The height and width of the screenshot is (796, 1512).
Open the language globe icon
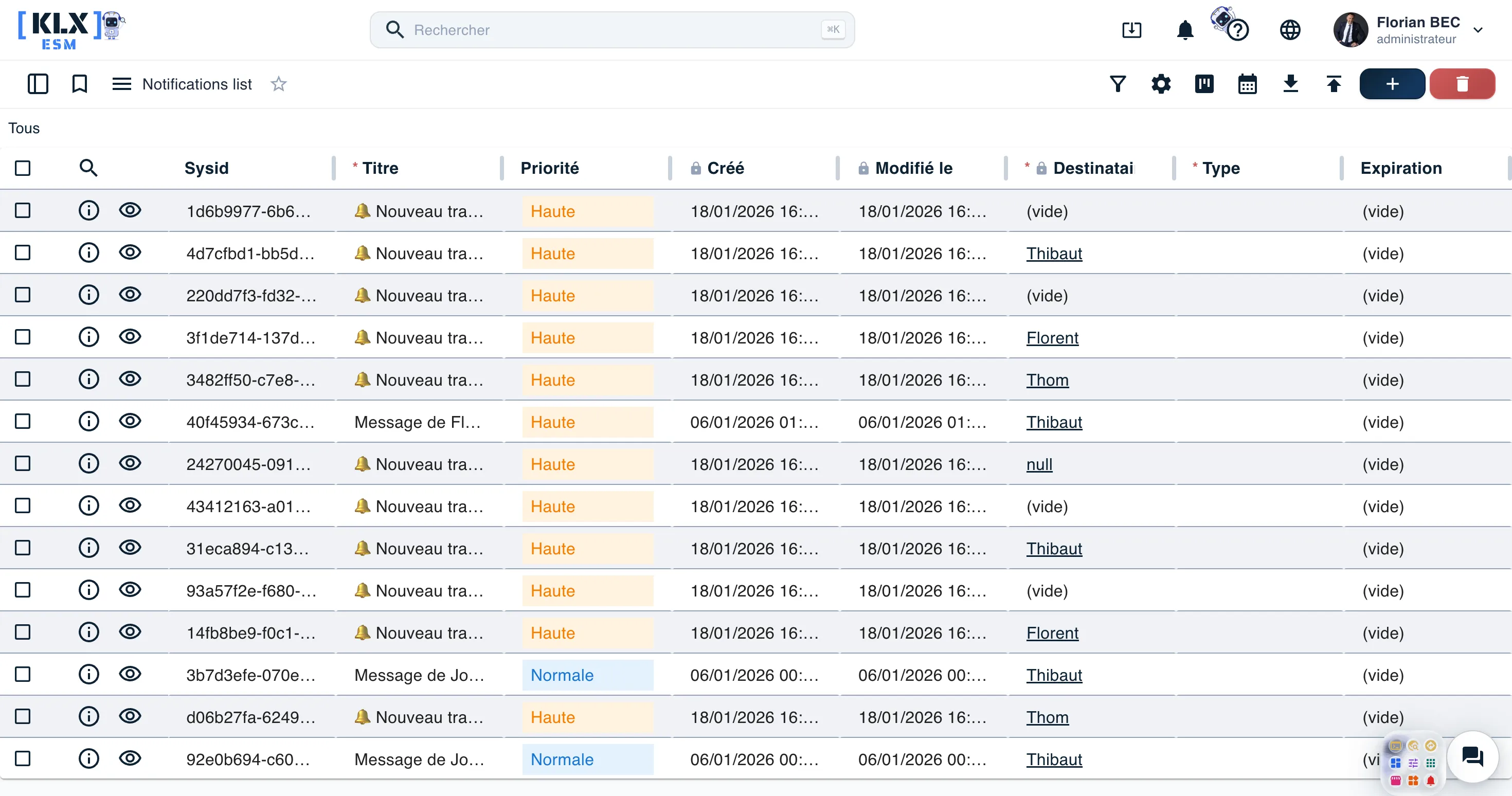[1290, 30]
